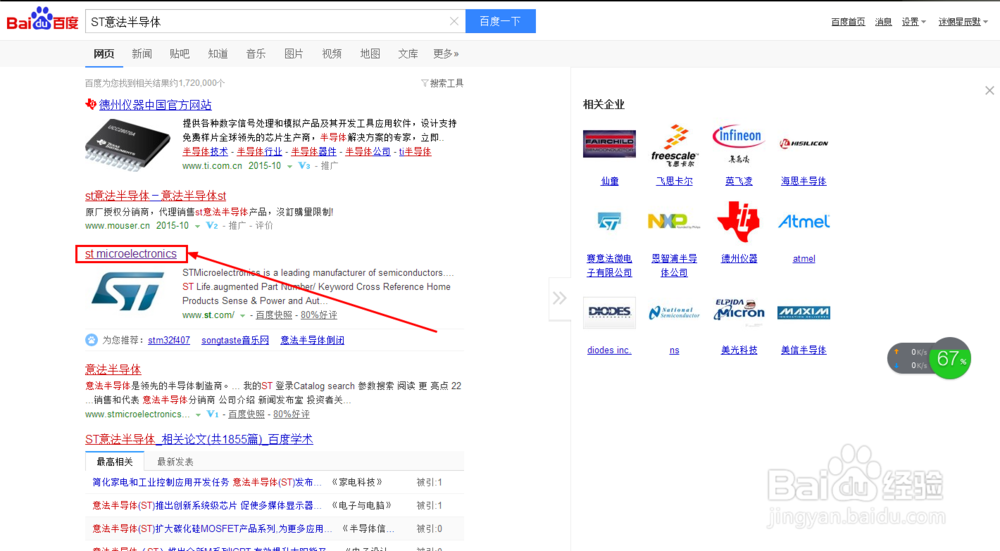Switch to the 文库 tab
The image size is (1000, 551).
408,54
